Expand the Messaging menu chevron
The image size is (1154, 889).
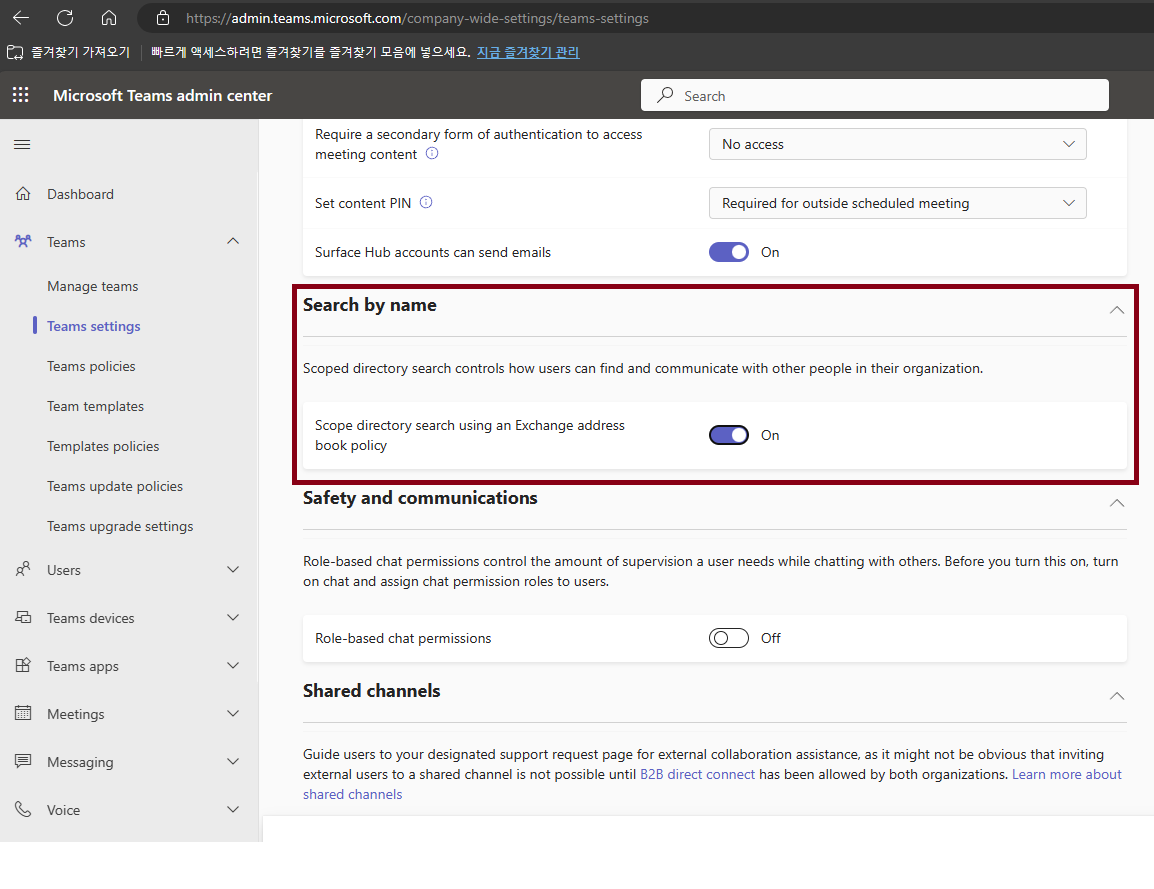tap(233, 761)
